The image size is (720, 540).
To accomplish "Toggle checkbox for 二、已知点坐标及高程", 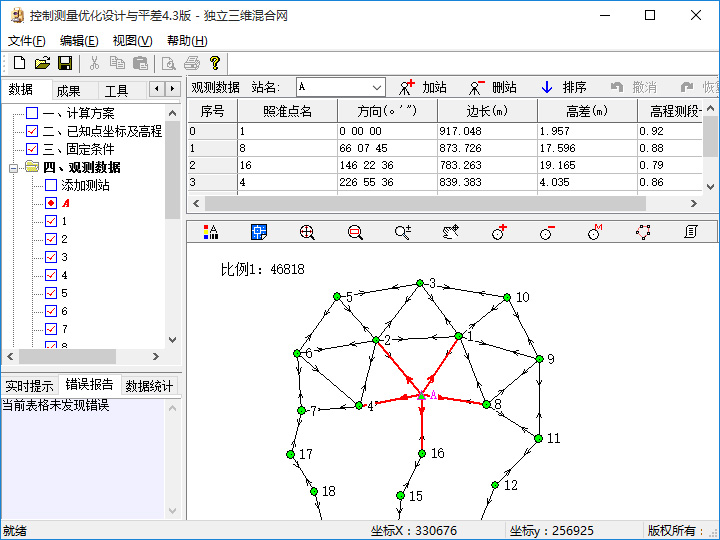I will pyautogui.click(x=32, y=131).
